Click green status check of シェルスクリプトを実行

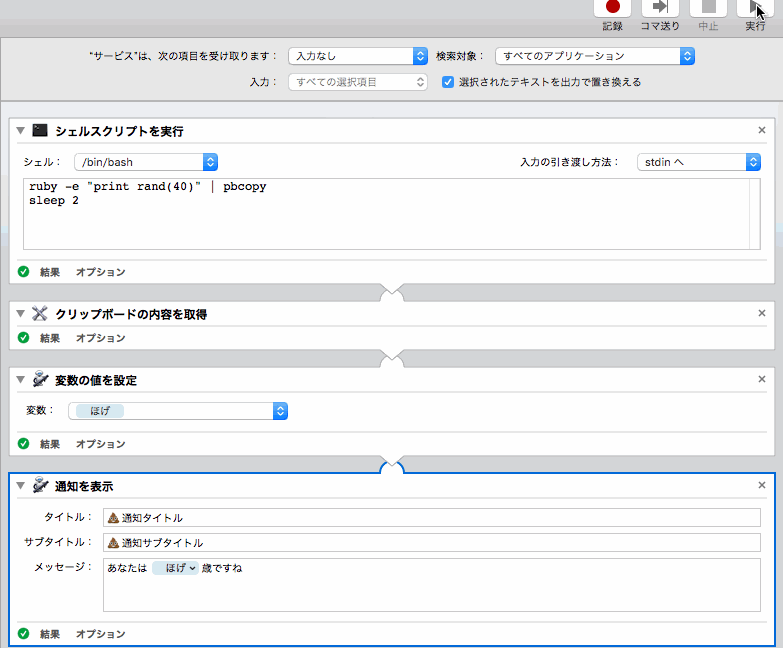[23, 272]
